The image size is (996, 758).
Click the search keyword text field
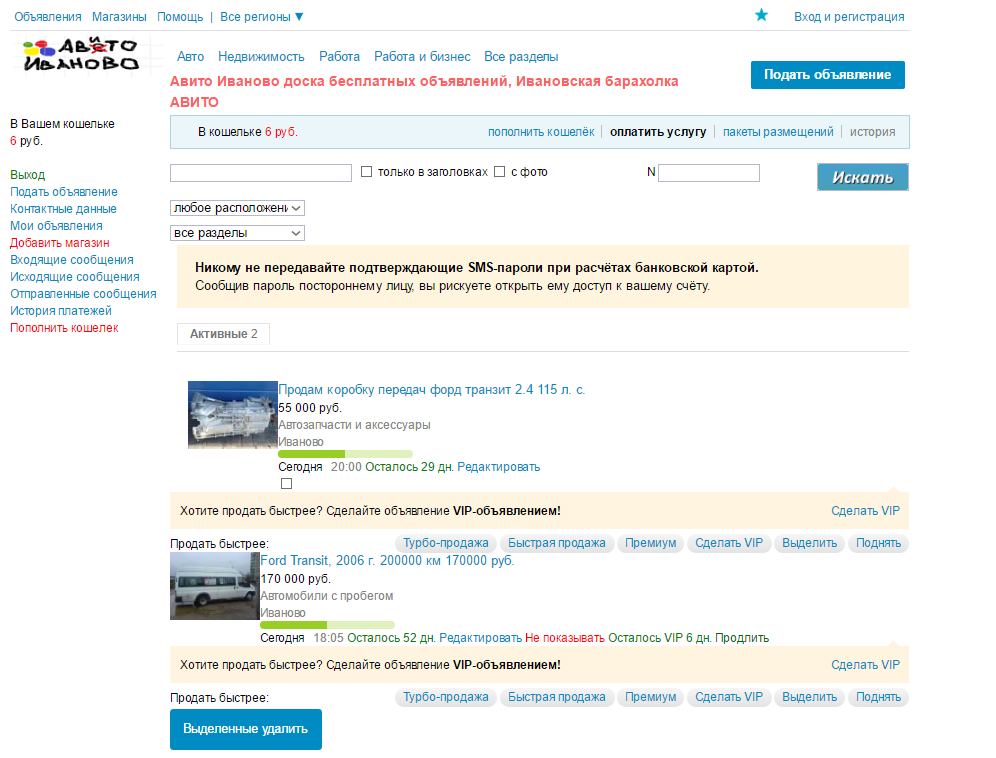tap(261, 173)
